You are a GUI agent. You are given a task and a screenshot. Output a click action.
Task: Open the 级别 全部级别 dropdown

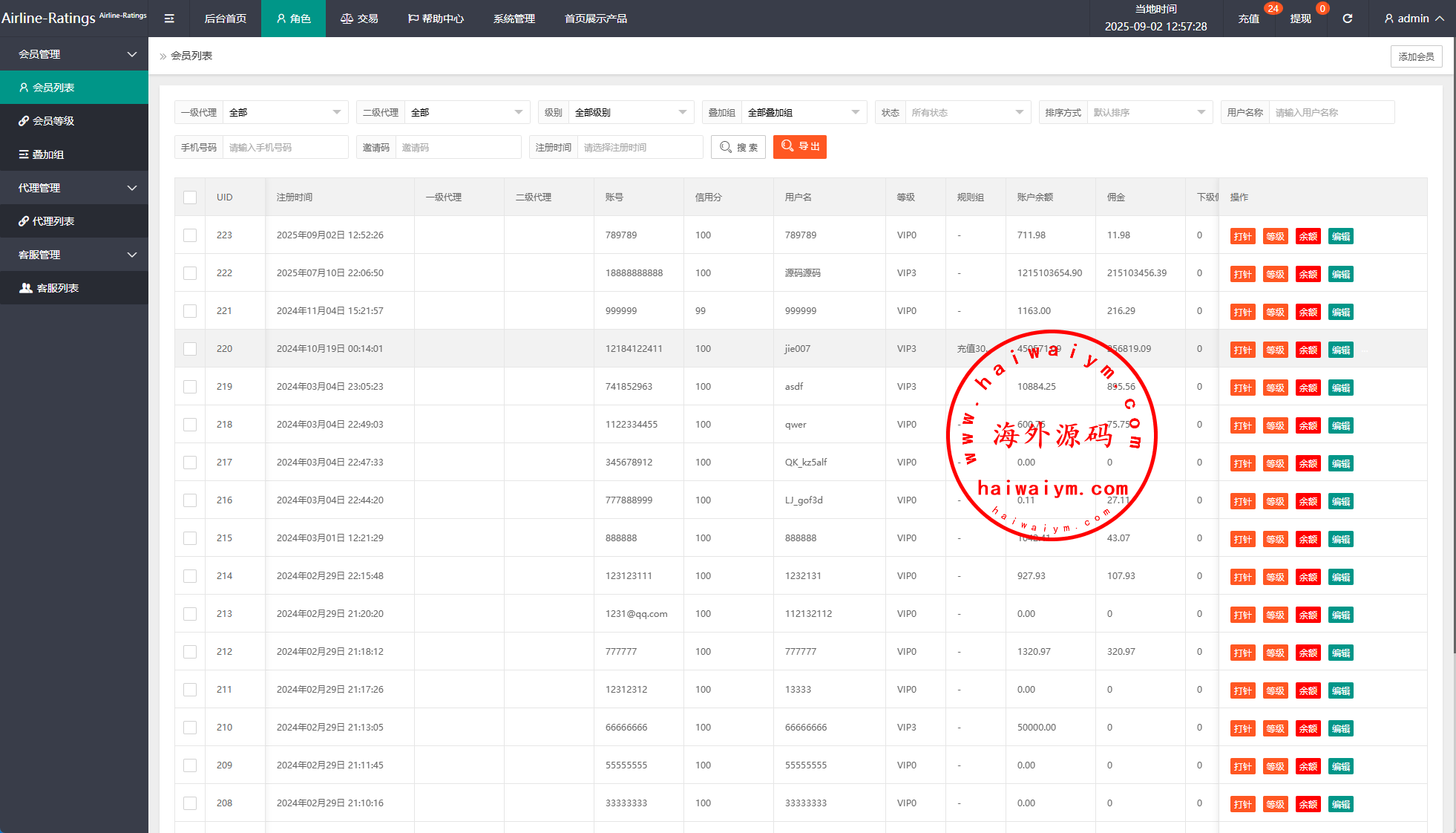coord(630,113)
